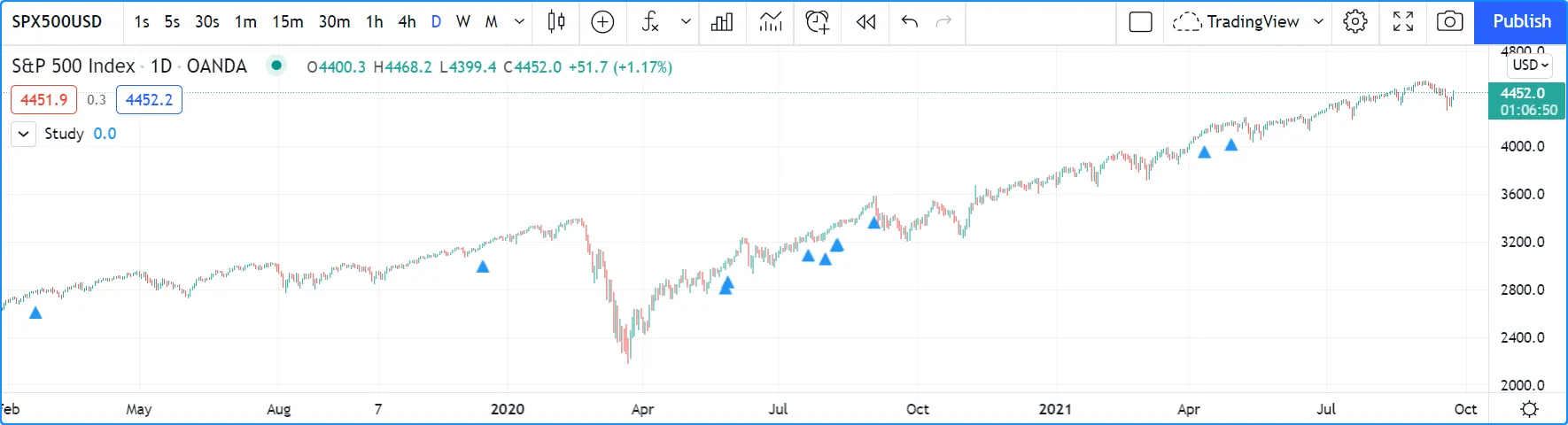
Task: Click the 4451.9 sell price button
Action: coord(43,100)
